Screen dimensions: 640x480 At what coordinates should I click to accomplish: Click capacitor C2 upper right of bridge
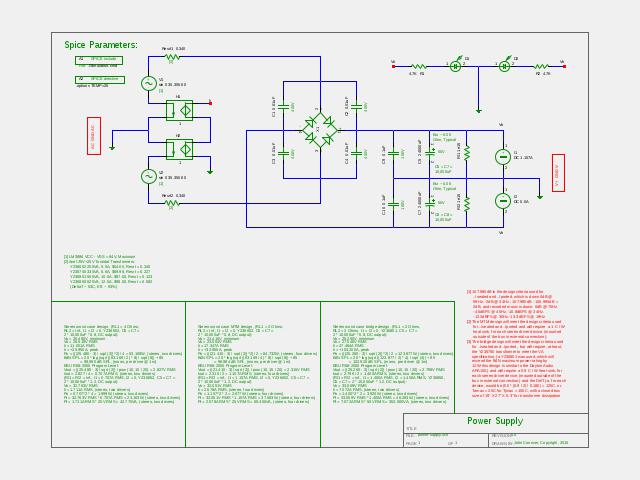(357, 107)
